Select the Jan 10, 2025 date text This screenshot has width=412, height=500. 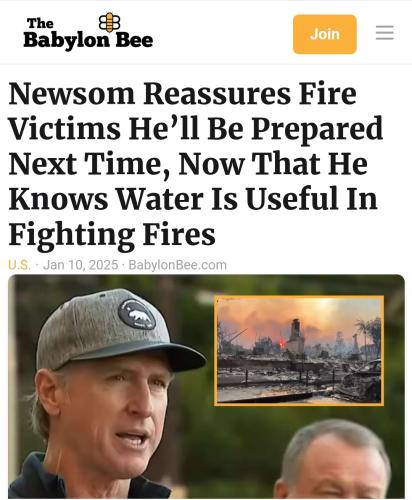pos(81,265)
